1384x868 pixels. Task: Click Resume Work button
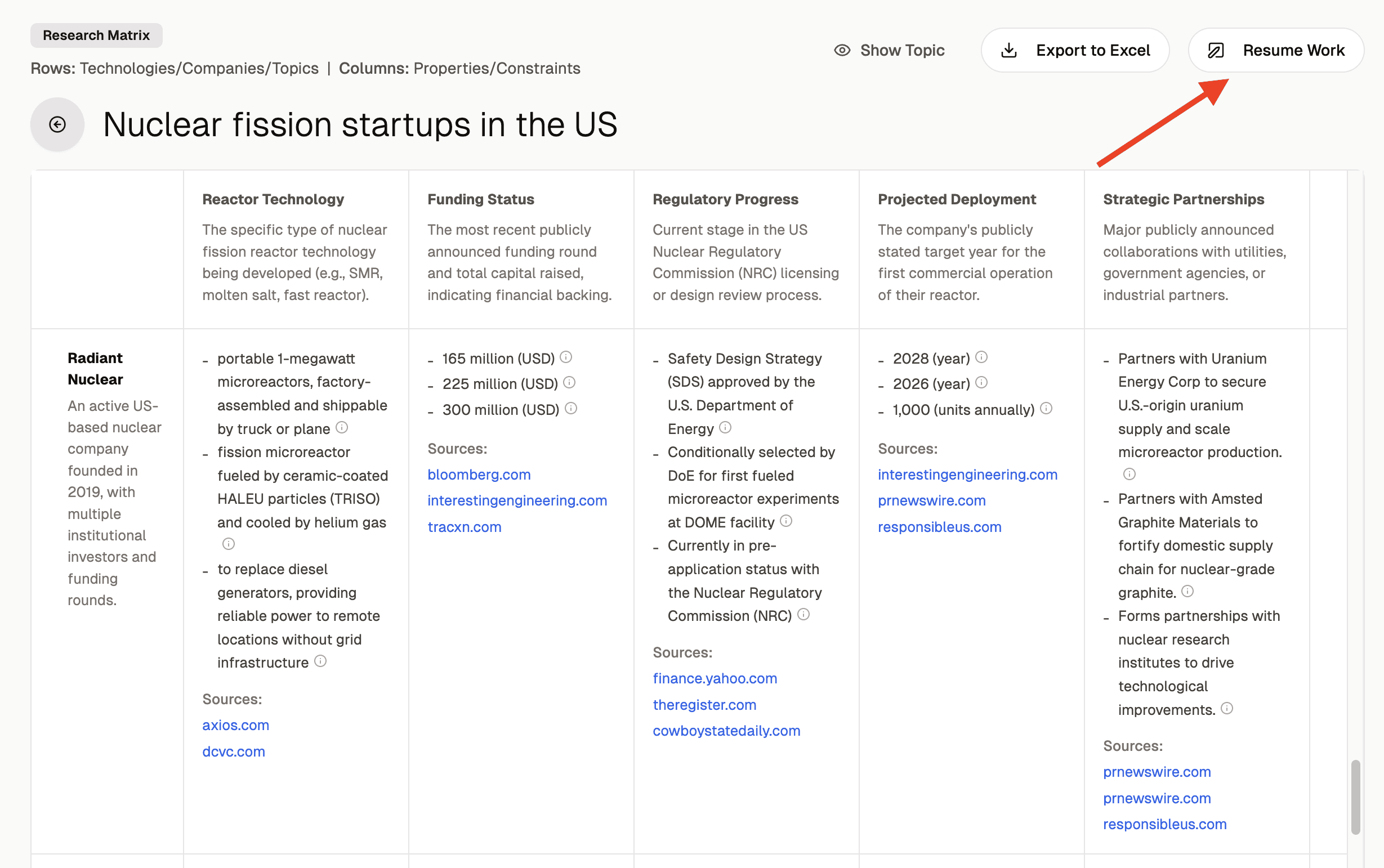1275,51
